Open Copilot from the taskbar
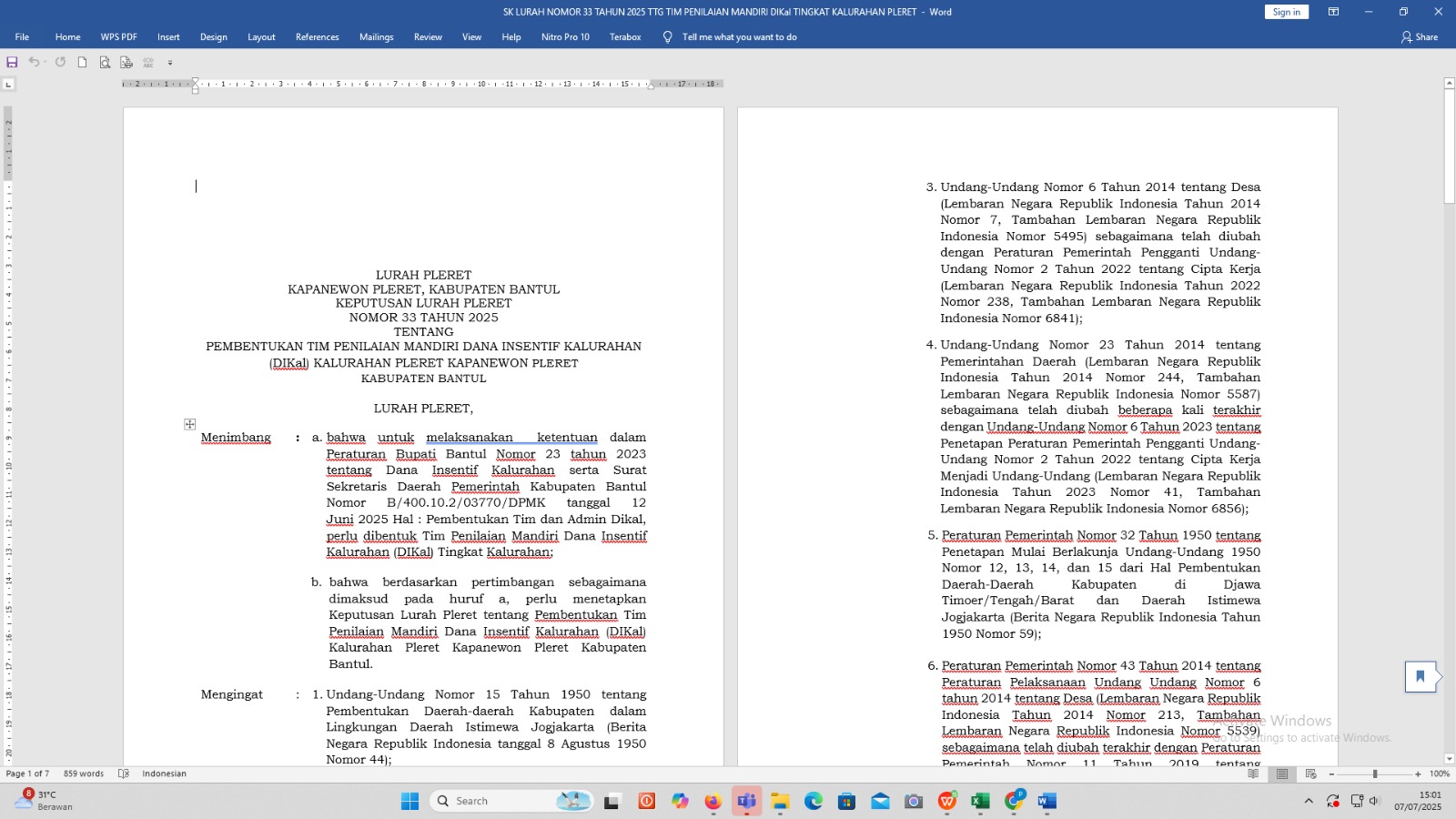 (x=680, y=801)
